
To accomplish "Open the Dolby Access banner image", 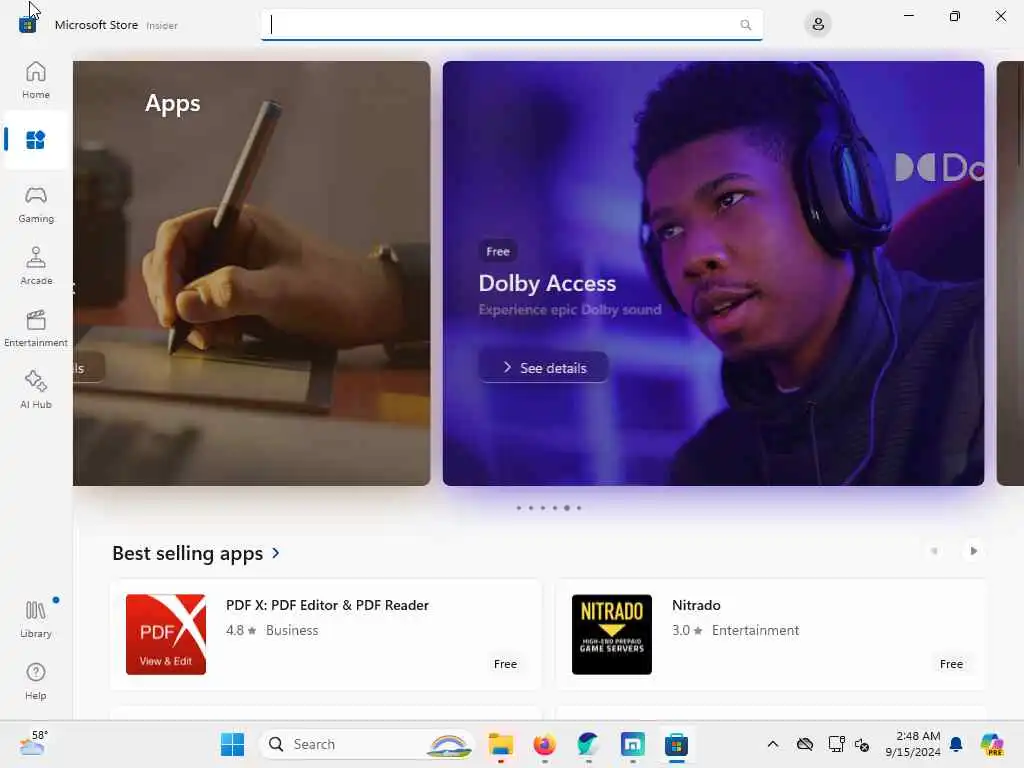I will 713,273.
